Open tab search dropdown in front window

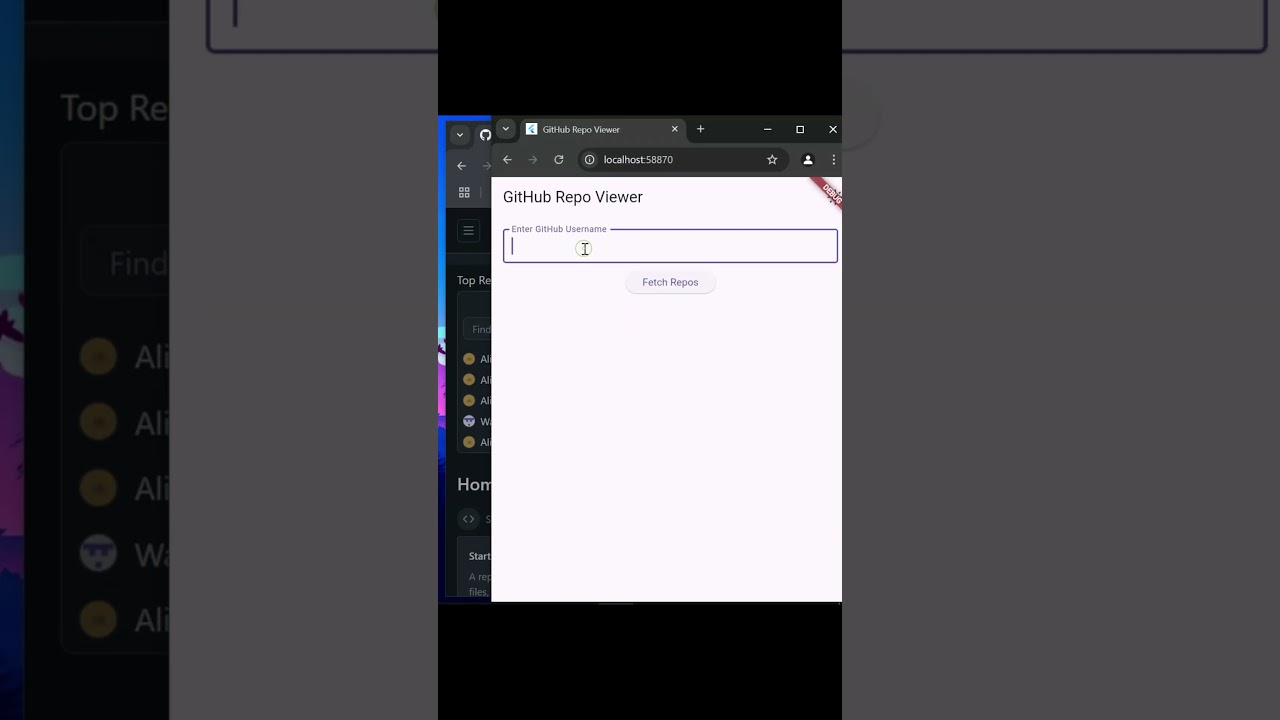pos(506,129)
